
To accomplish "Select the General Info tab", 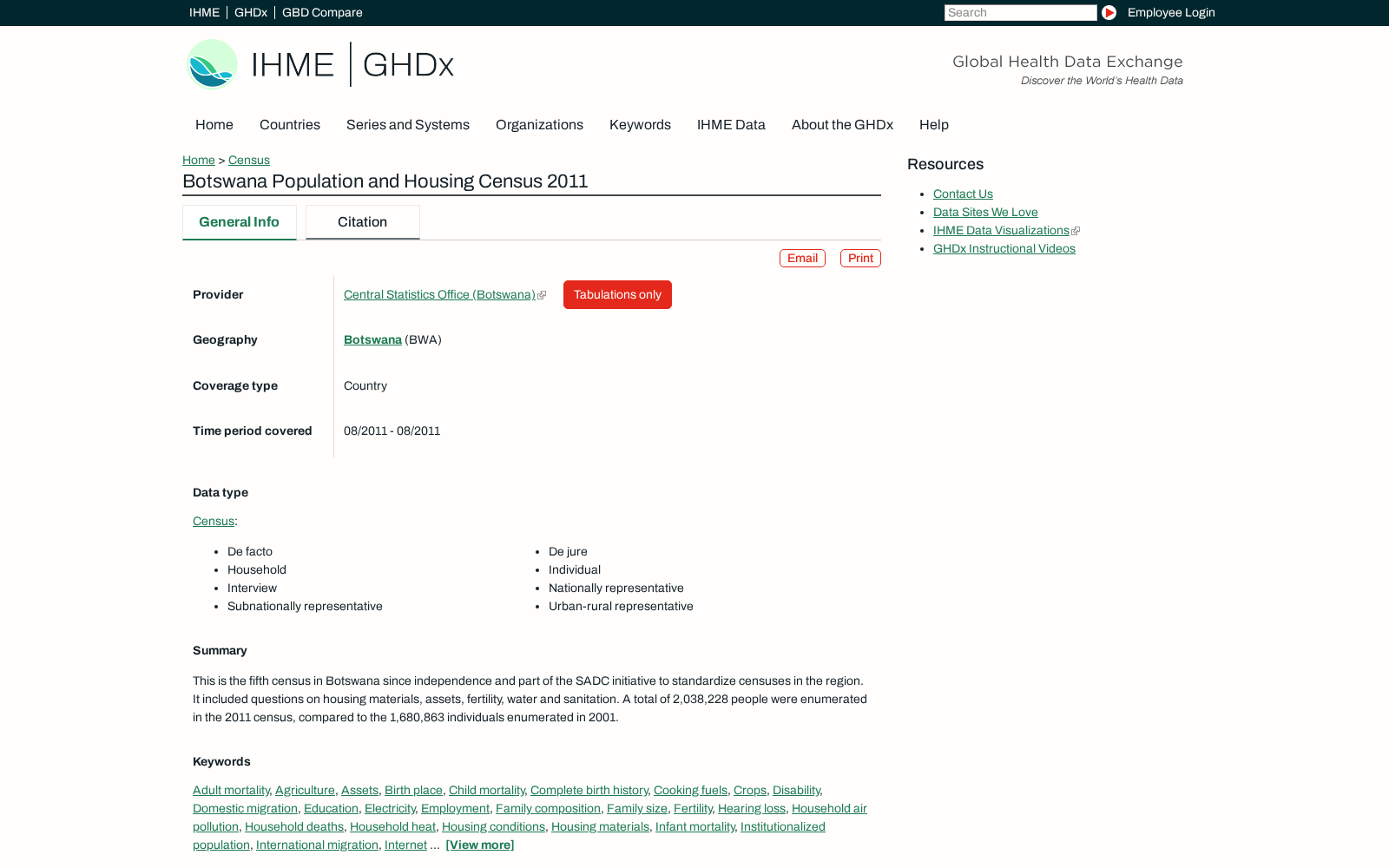I will (x=239, y=222).
